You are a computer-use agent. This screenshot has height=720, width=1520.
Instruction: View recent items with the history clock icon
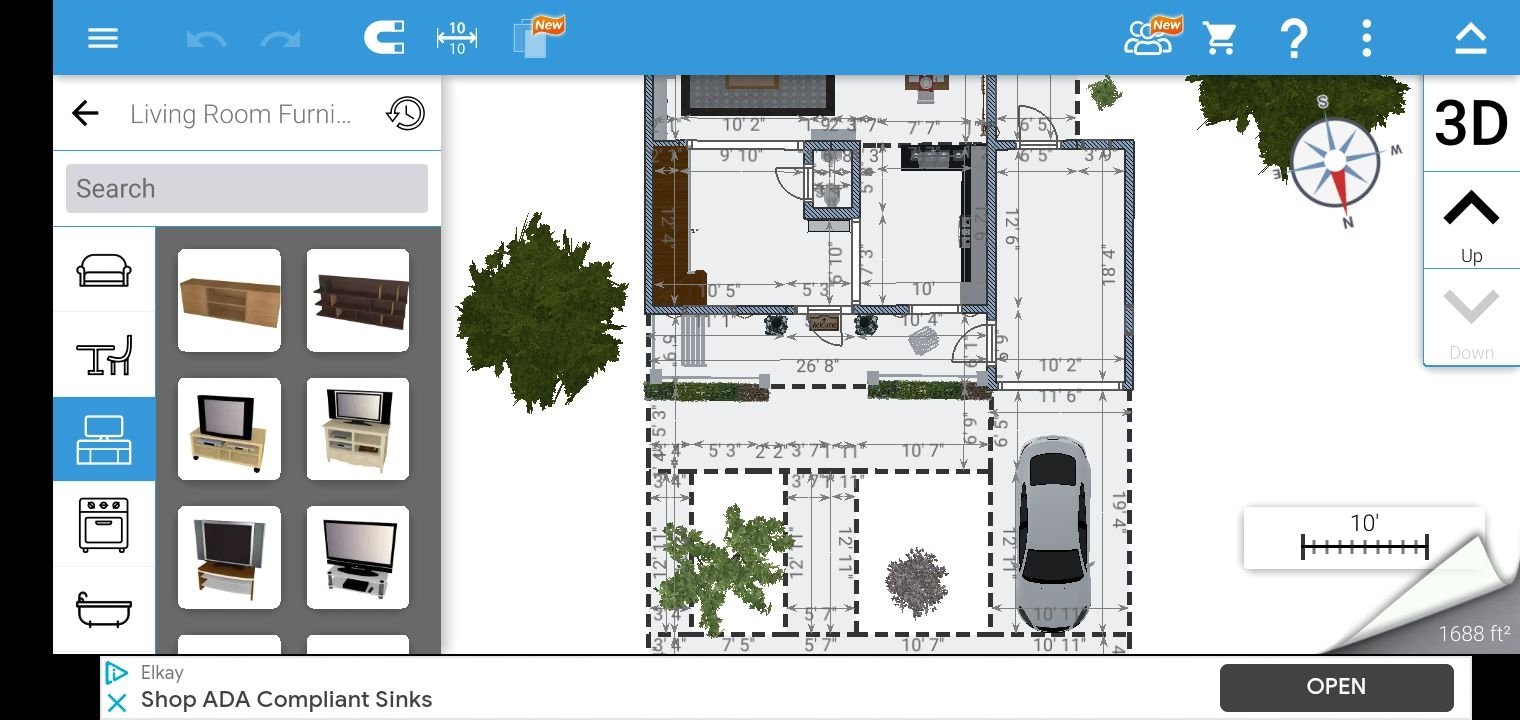[404, 113]
